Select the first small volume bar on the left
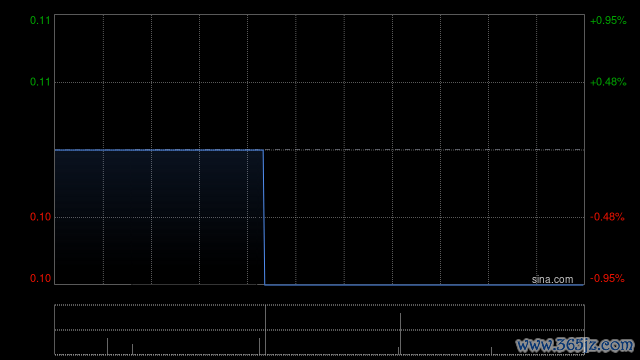This screenshot has height=360, width=640. (x=107, y=347)
